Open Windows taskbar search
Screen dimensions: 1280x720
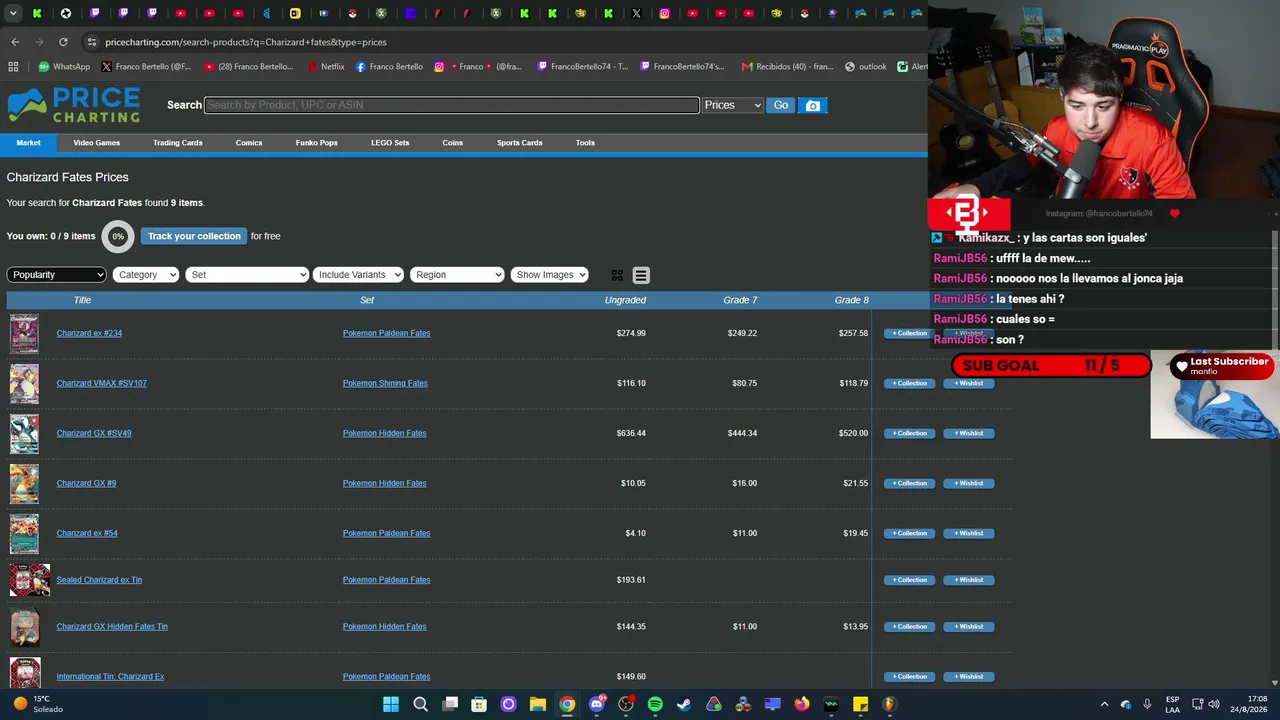pos(421,704)
